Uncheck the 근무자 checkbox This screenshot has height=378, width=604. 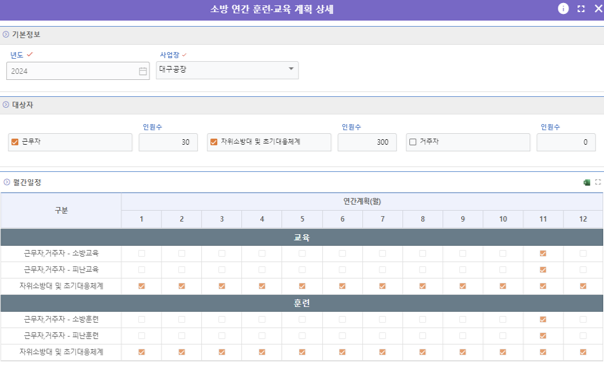15,142
